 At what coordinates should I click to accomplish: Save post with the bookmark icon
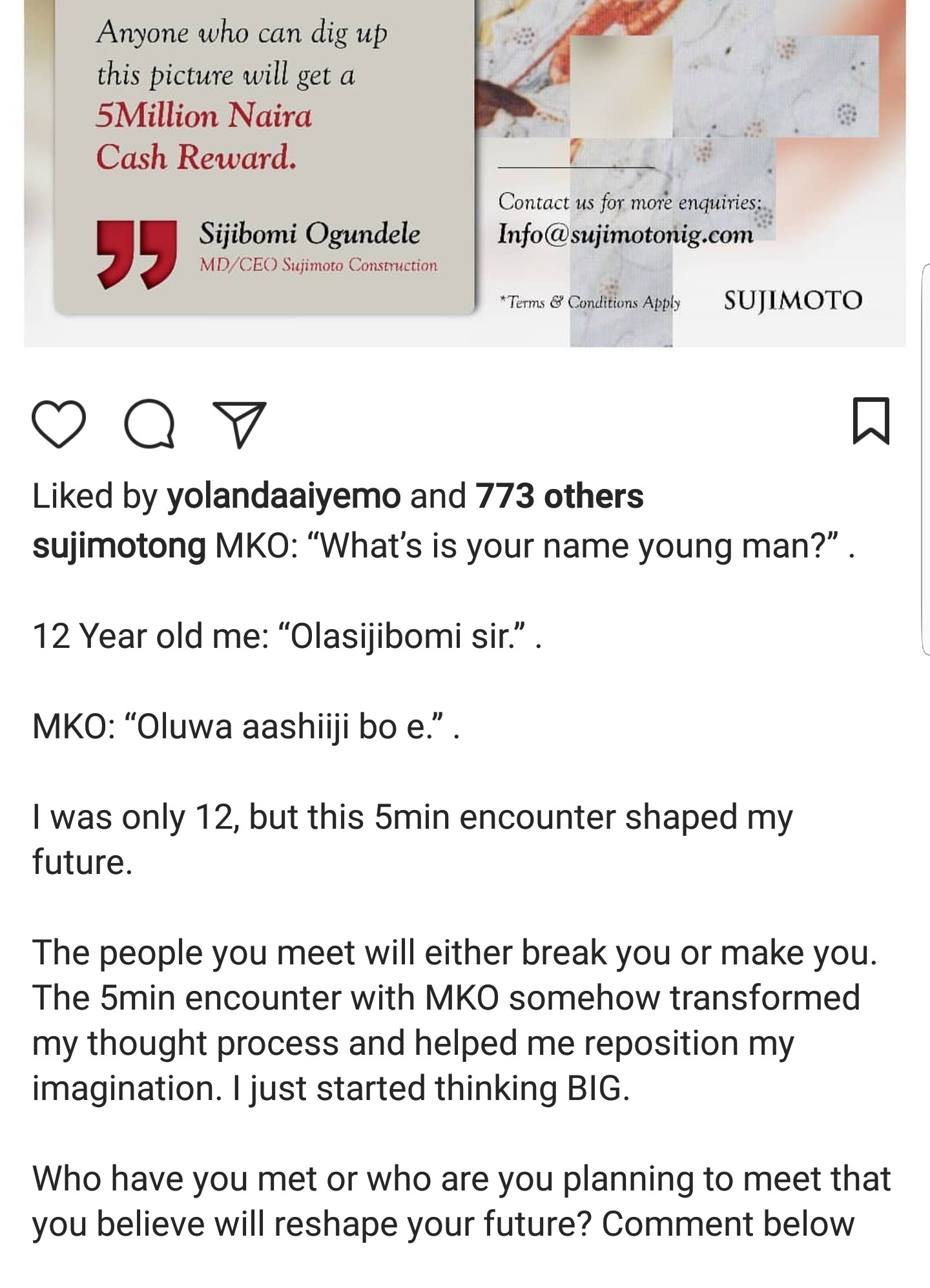(871, 421)
